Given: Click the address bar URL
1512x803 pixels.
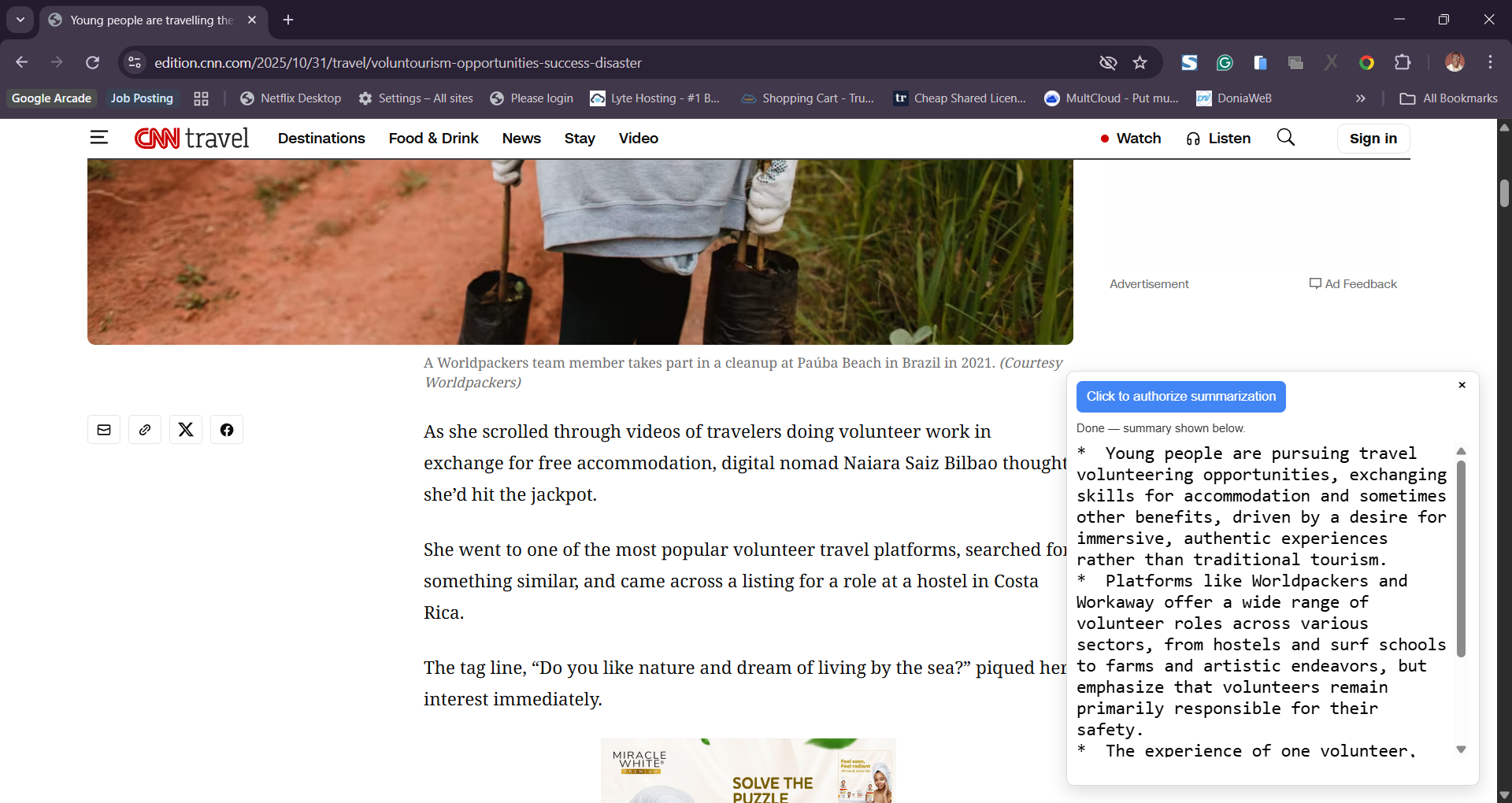Looking at the screenshot, I should [398, 62].
